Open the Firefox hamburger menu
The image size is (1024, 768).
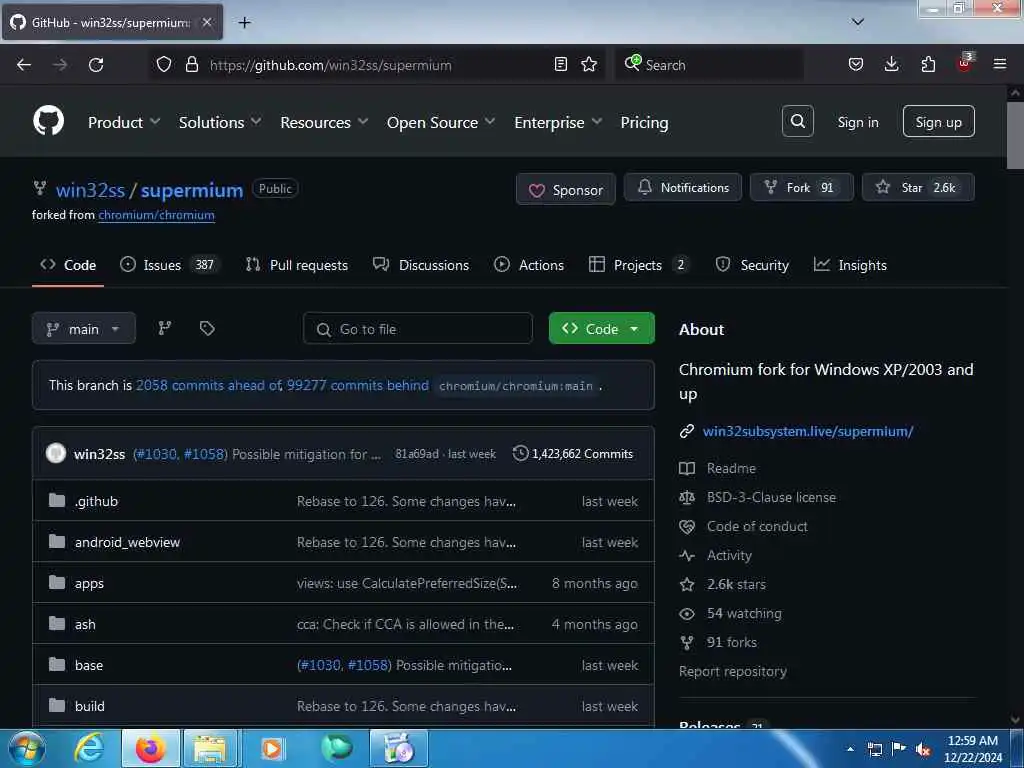point(1000,64)
